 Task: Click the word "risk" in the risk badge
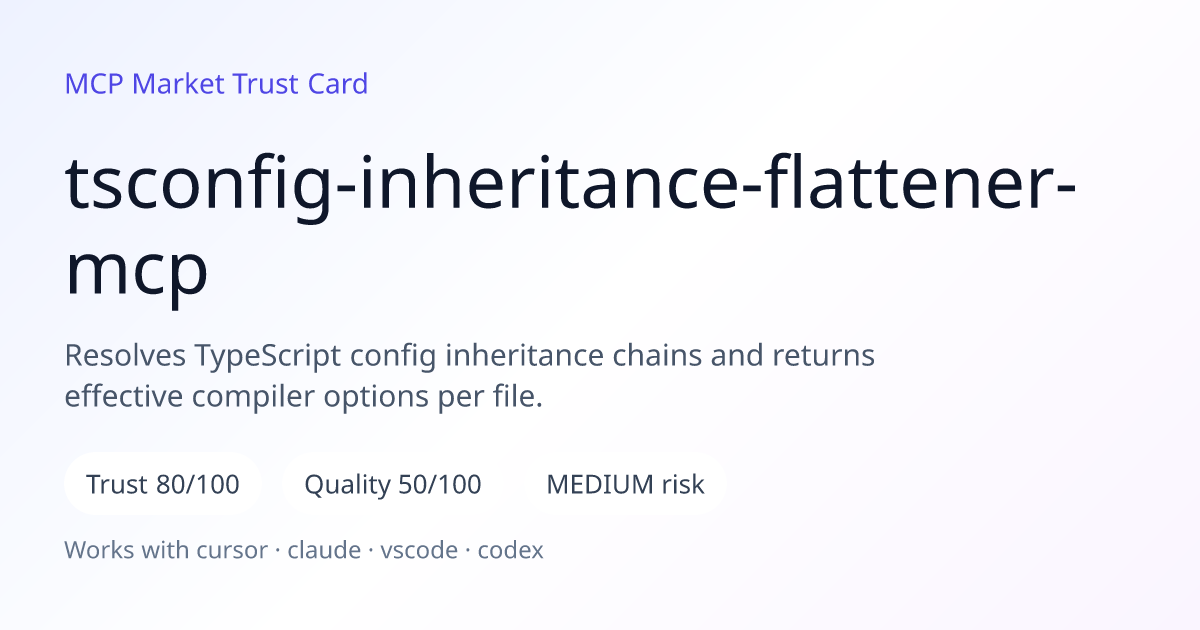(683, 485)
